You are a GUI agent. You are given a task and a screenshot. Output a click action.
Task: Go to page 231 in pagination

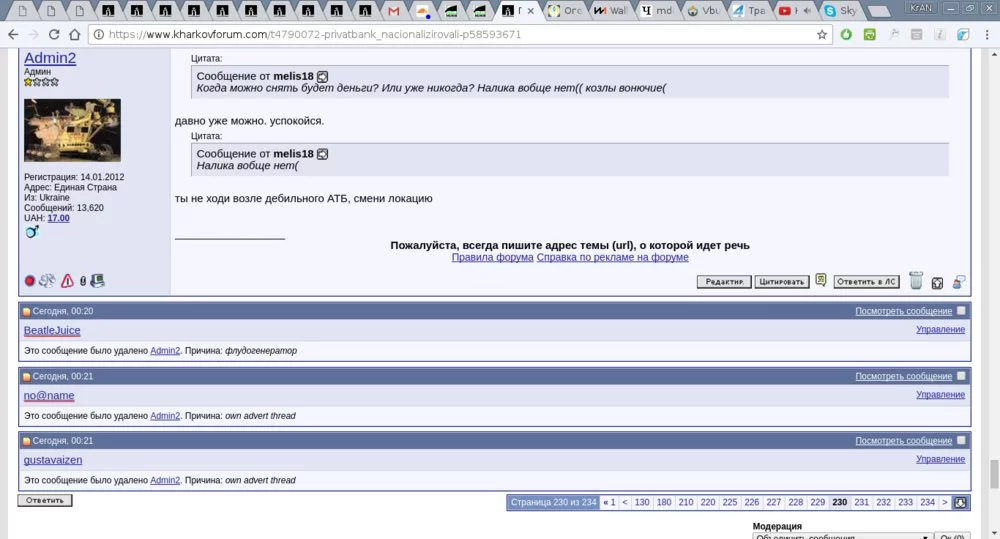coord(861,503)
